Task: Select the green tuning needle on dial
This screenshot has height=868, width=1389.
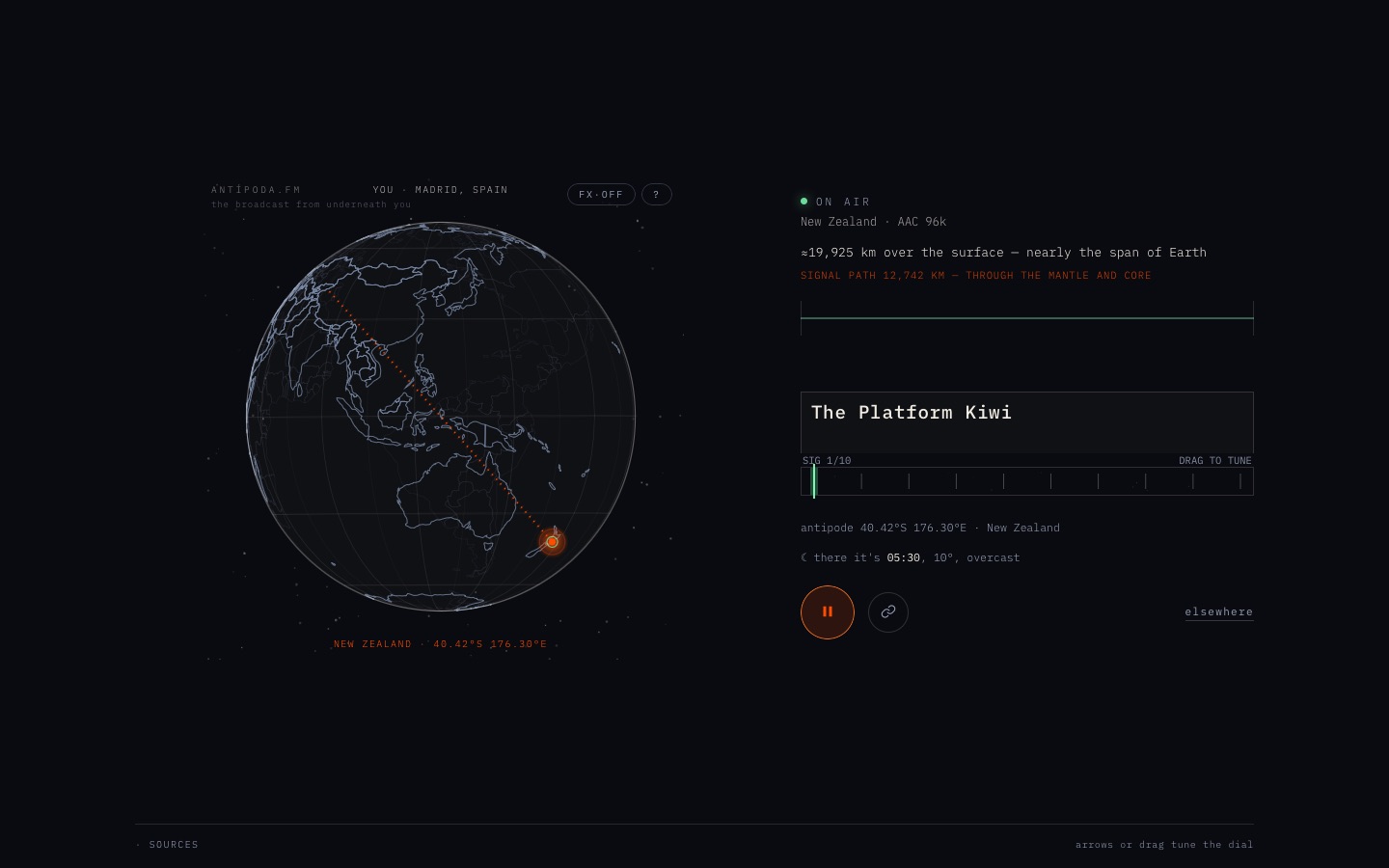Action: pyautogui.click(x=814, y=481)
